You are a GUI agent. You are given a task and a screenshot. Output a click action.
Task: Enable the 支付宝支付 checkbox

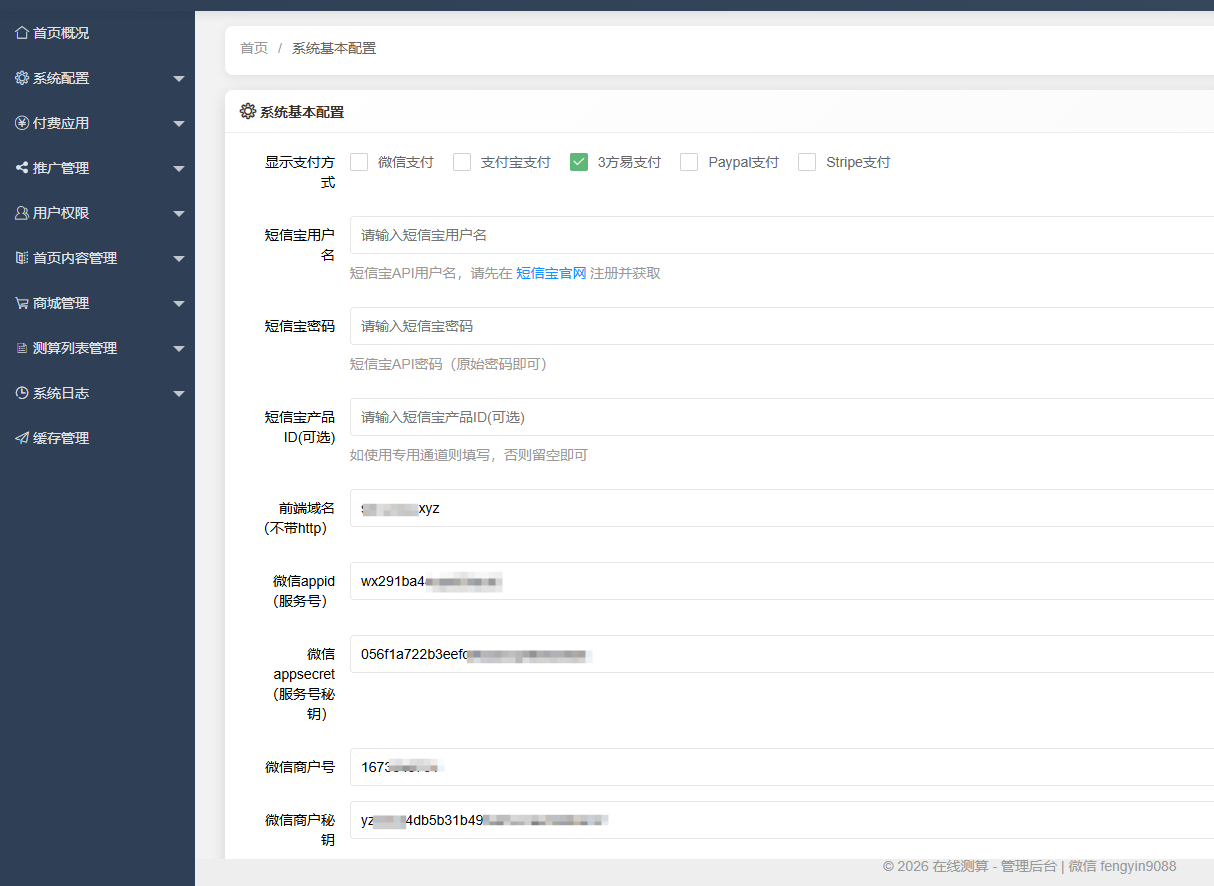462,162
